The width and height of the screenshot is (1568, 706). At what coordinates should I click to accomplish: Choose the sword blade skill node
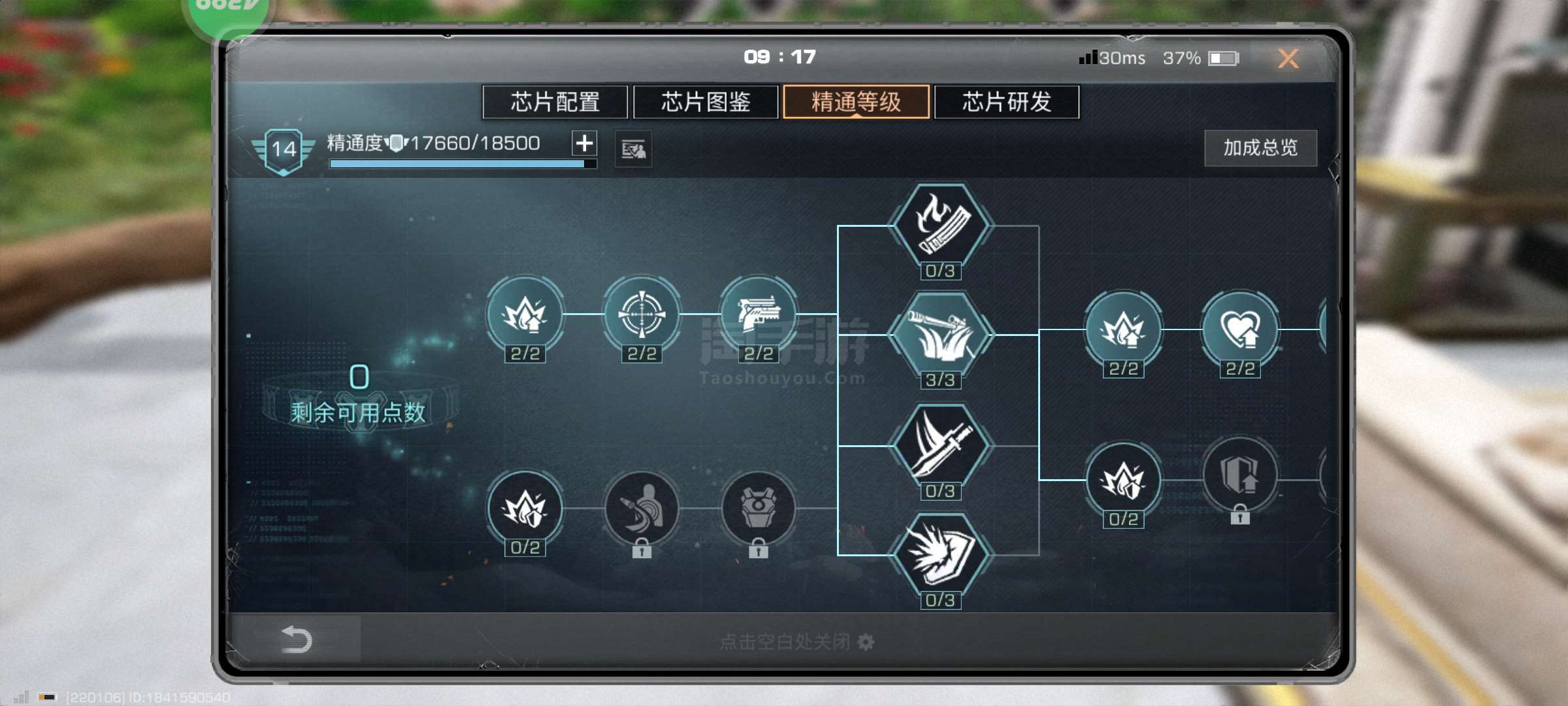point(940,446)
